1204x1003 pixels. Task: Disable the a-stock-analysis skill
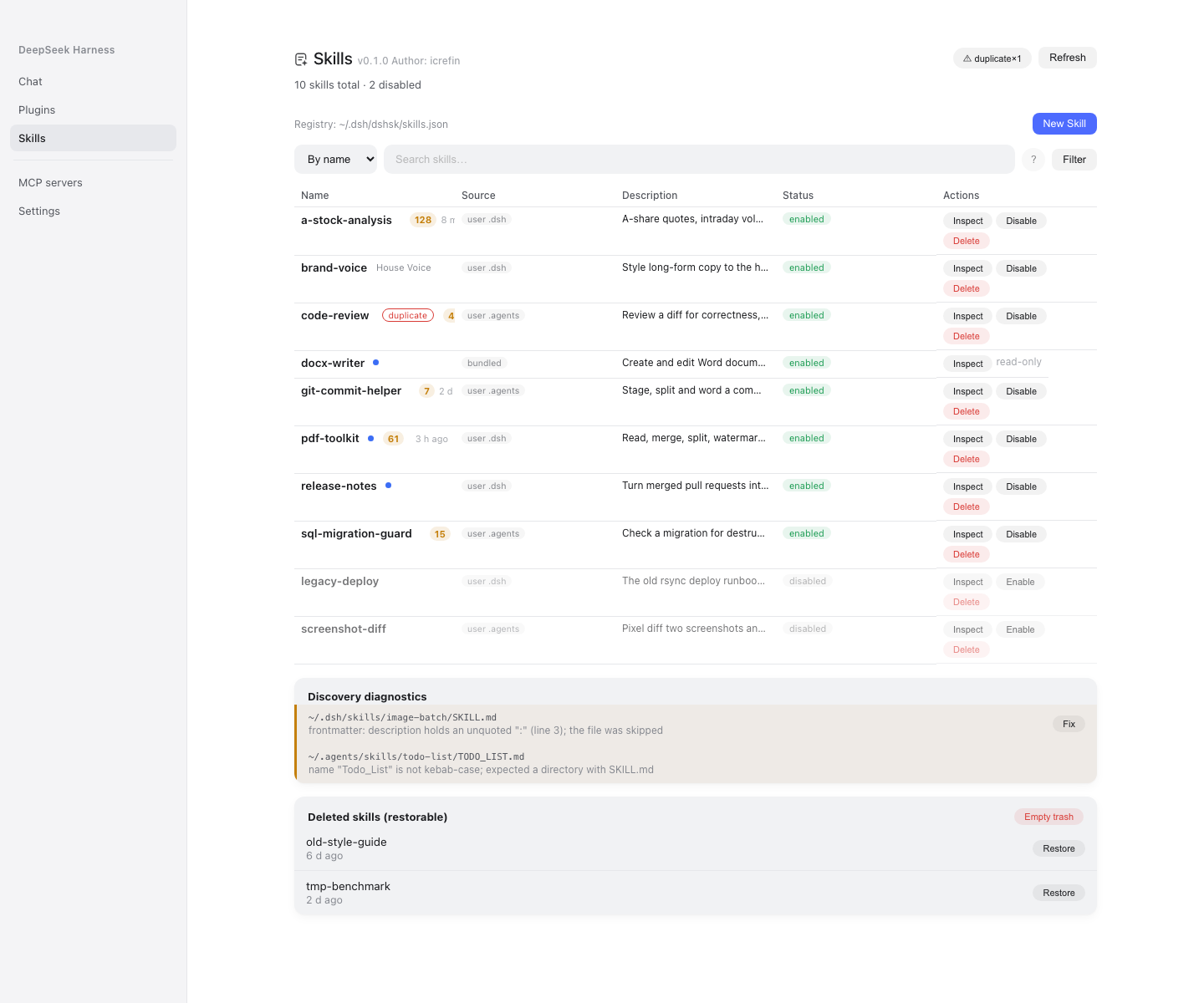(1021, 221)
